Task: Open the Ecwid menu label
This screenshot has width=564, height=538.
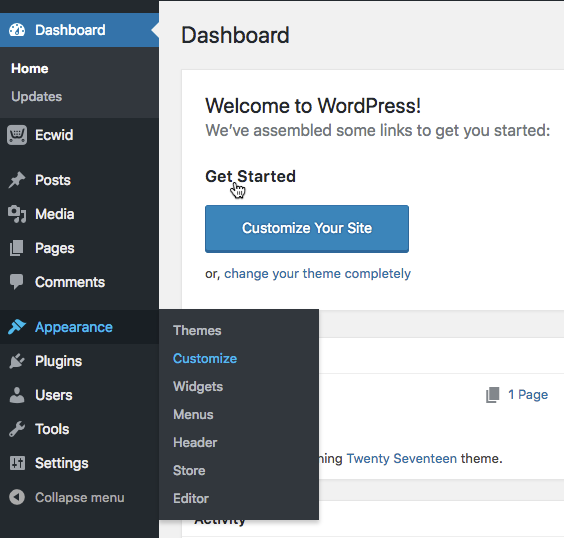Action: 54,135
